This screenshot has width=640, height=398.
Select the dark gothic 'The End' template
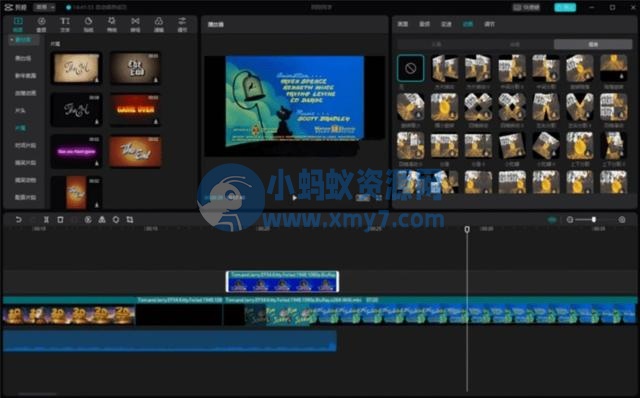tap(135, 68)
